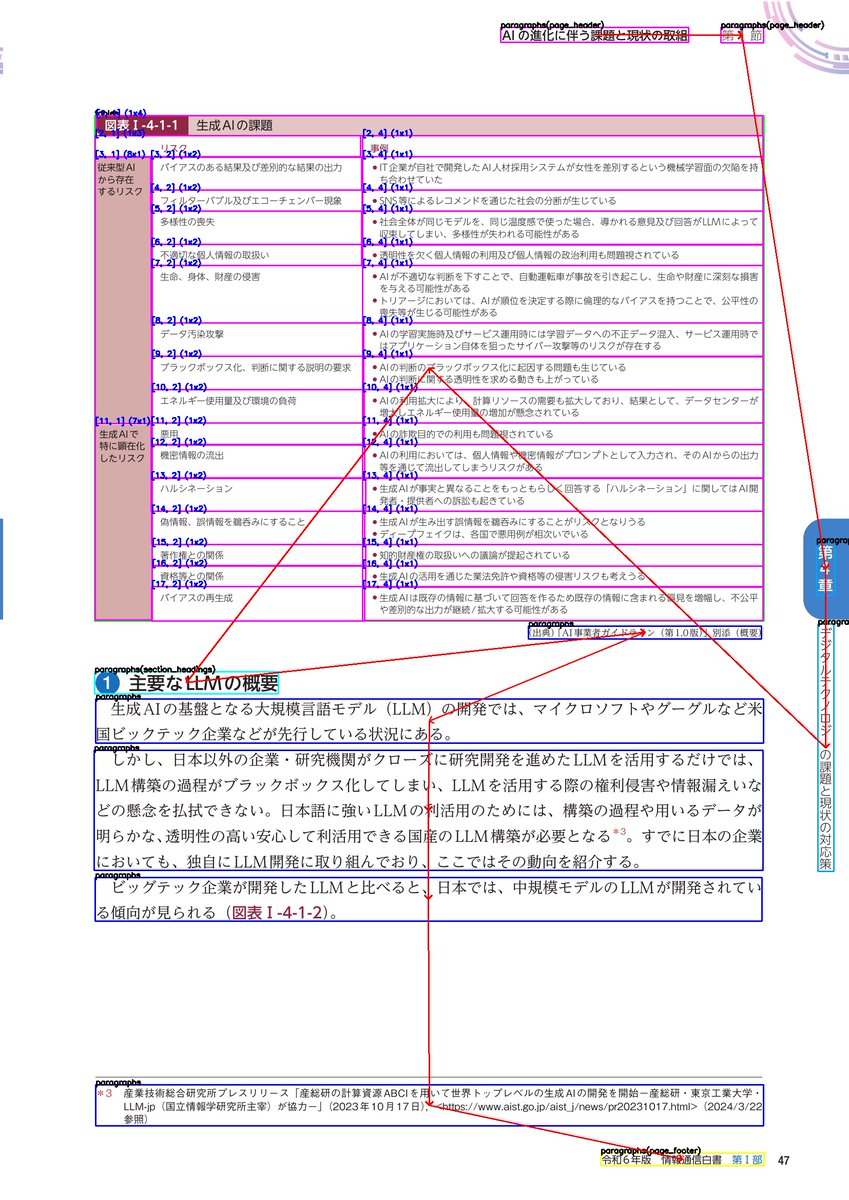
Task: Click the example about 業法免許や資格等の侵害リスク
Action: click(564, 576)
